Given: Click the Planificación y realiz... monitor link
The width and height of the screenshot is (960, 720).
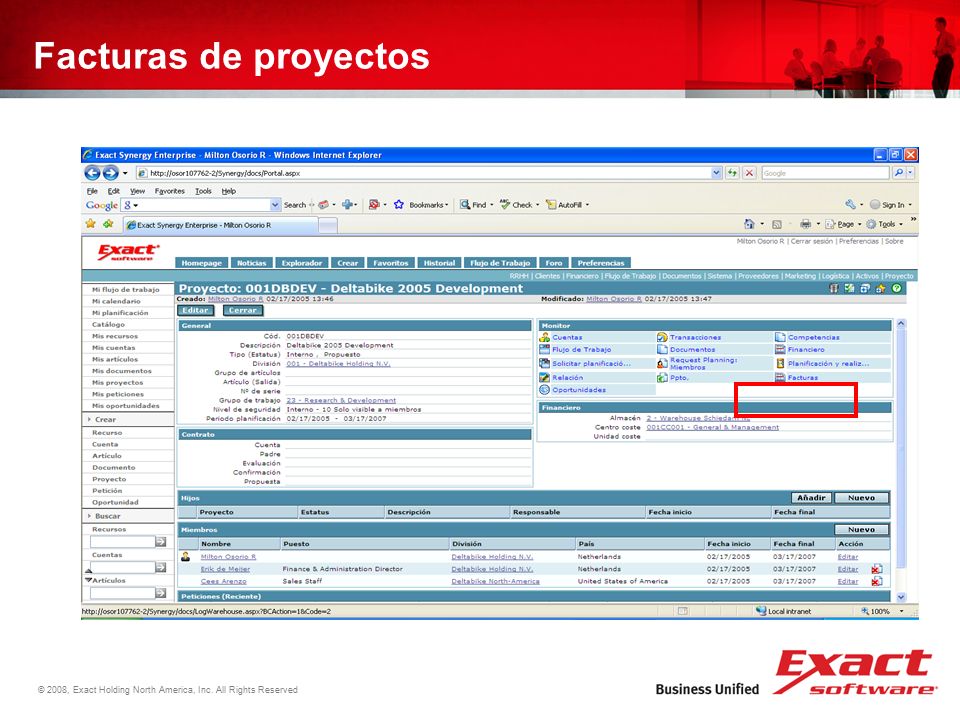Looking at the screenshot, I should pyautogui.click(x=828, y=364).
